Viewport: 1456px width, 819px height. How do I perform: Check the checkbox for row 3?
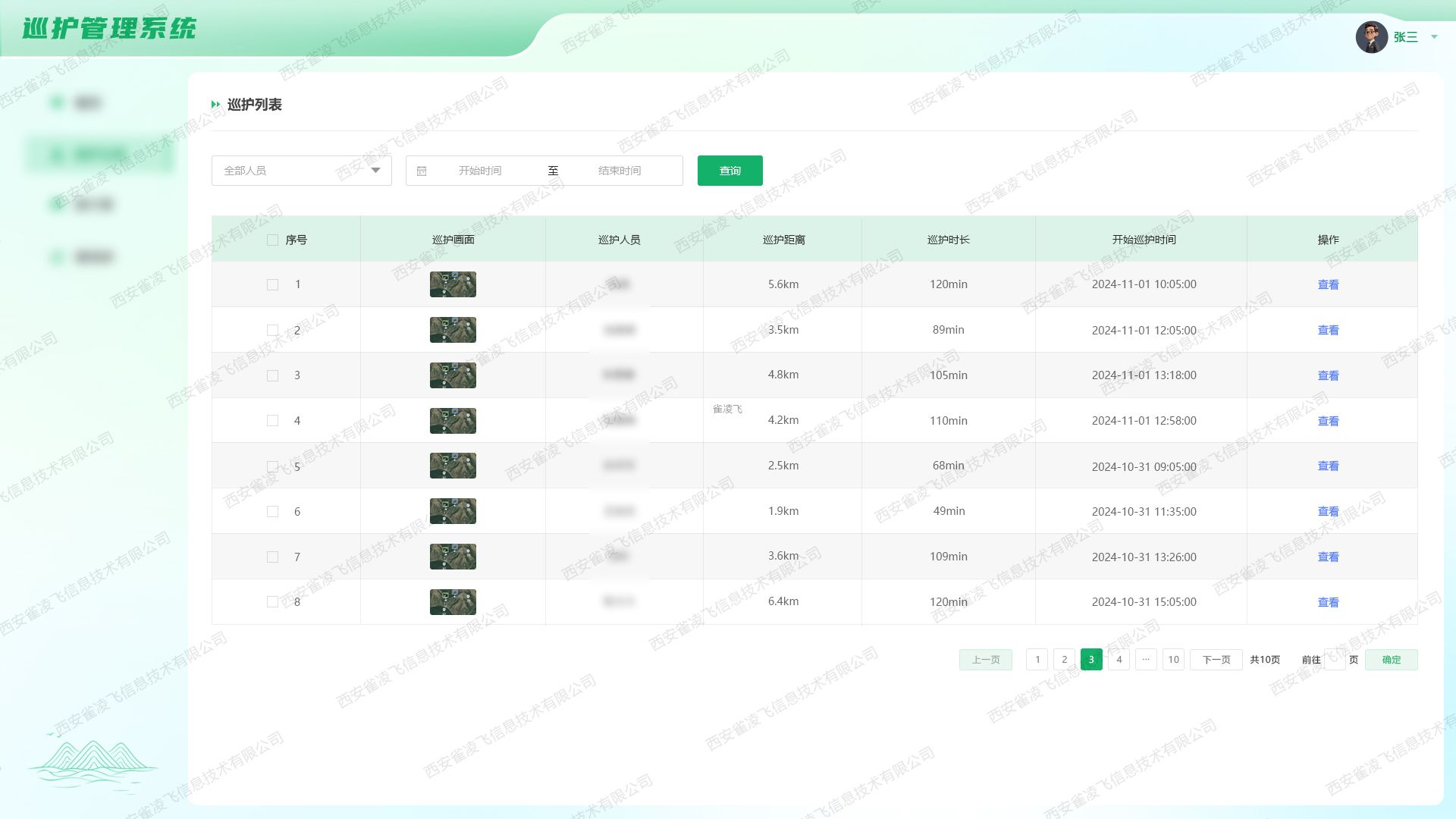point(272,375)
